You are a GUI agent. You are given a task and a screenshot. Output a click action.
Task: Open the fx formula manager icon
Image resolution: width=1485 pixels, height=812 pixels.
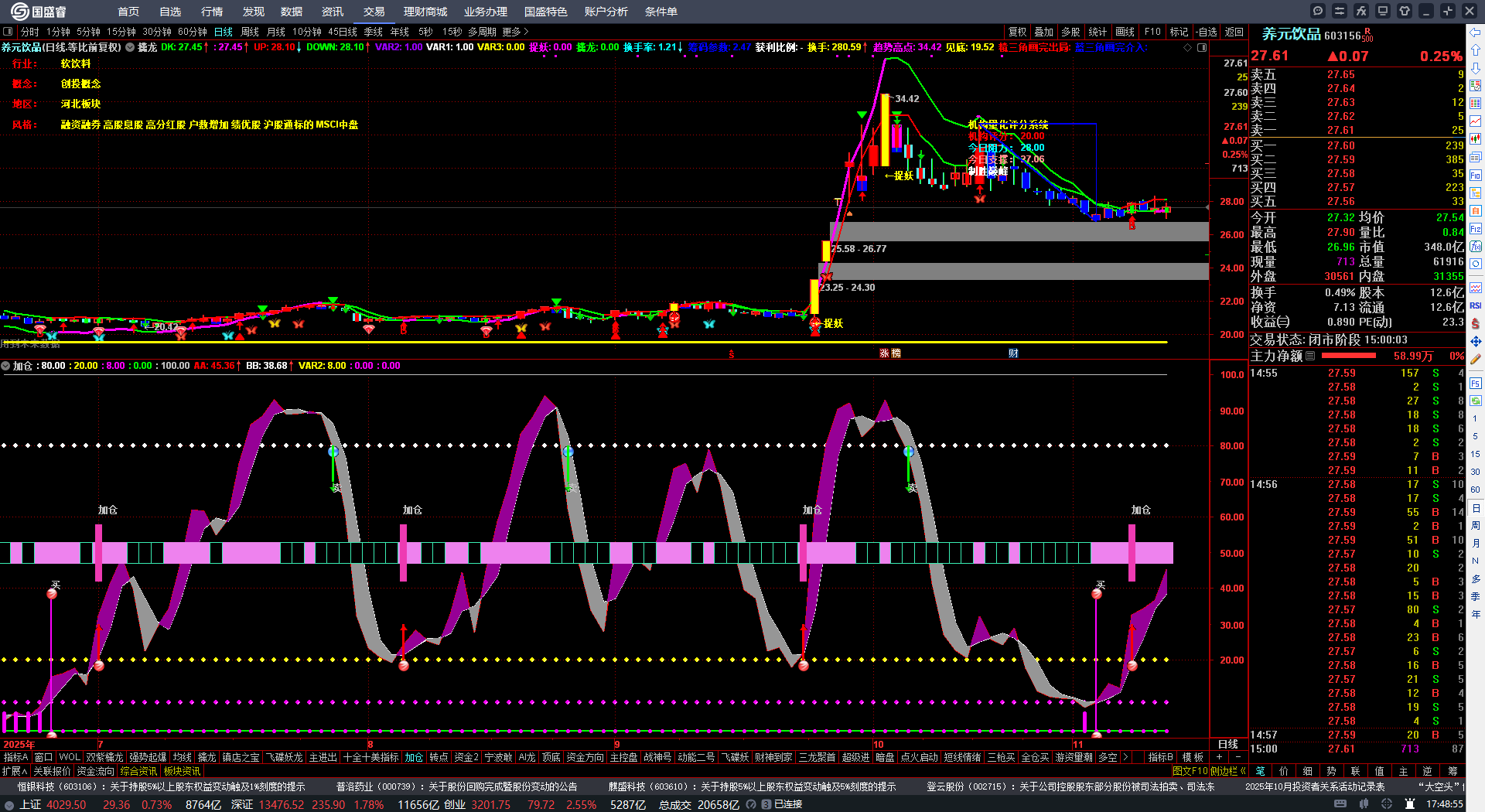(x=1361, y=11)
